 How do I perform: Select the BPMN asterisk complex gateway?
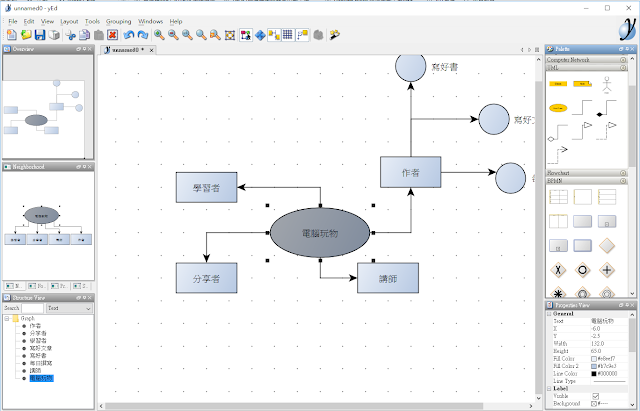pos(558,293)
